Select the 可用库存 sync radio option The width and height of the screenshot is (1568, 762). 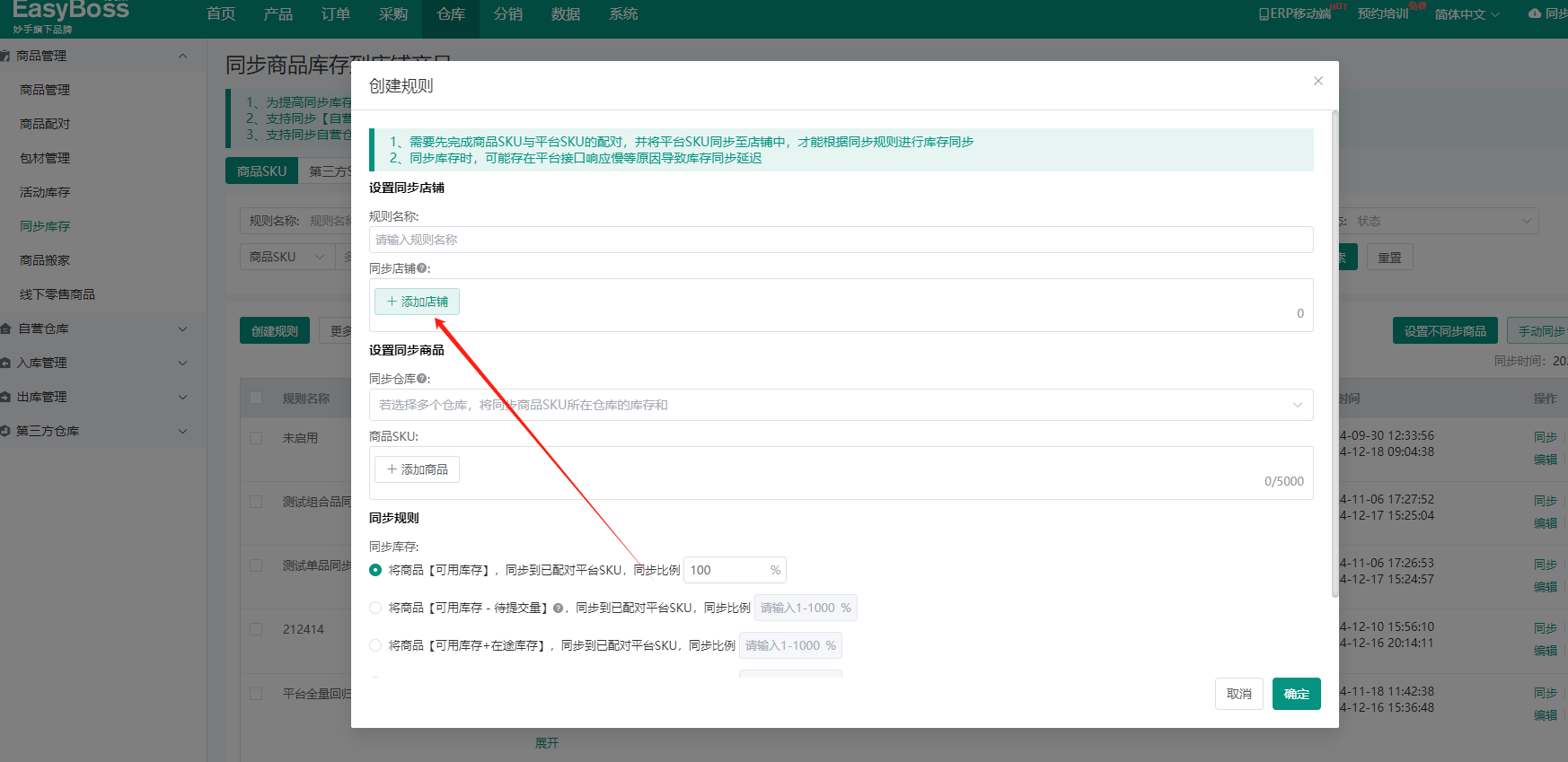[x=375, y=570]
